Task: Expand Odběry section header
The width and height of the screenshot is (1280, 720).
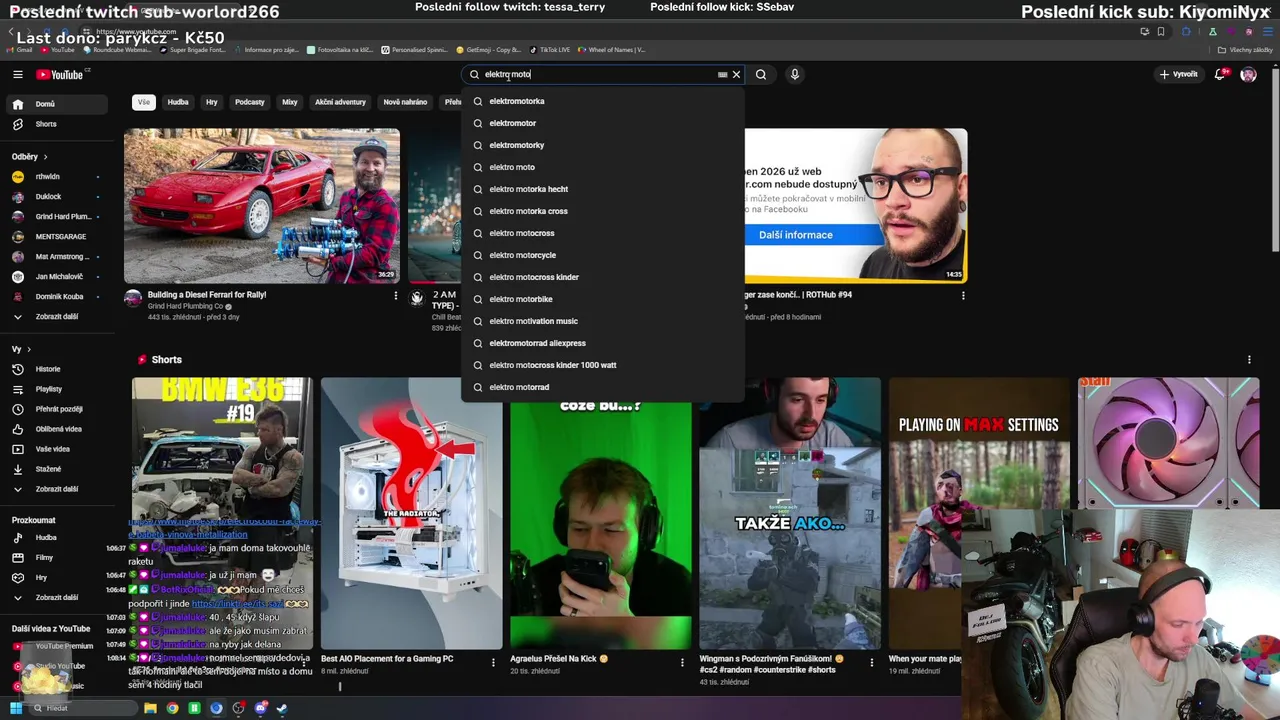Action: [x=30, y=157]
